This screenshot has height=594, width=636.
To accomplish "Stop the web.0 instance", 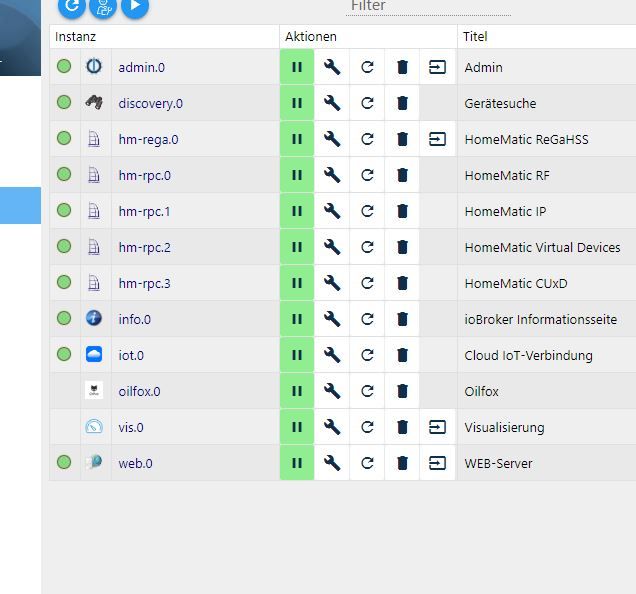I will point(297,463).
